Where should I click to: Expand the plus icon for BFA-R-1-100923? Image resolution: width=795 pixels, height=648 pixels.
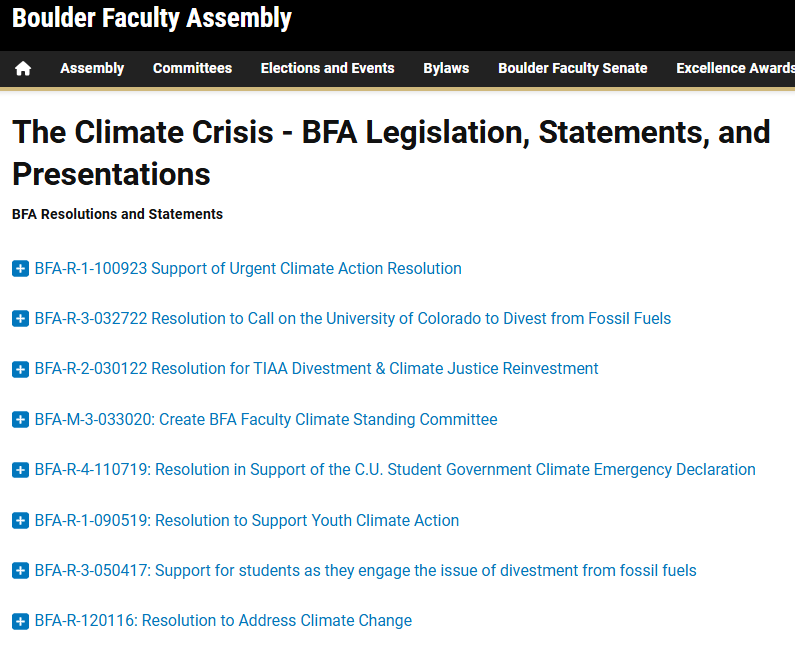click(20, 268)
